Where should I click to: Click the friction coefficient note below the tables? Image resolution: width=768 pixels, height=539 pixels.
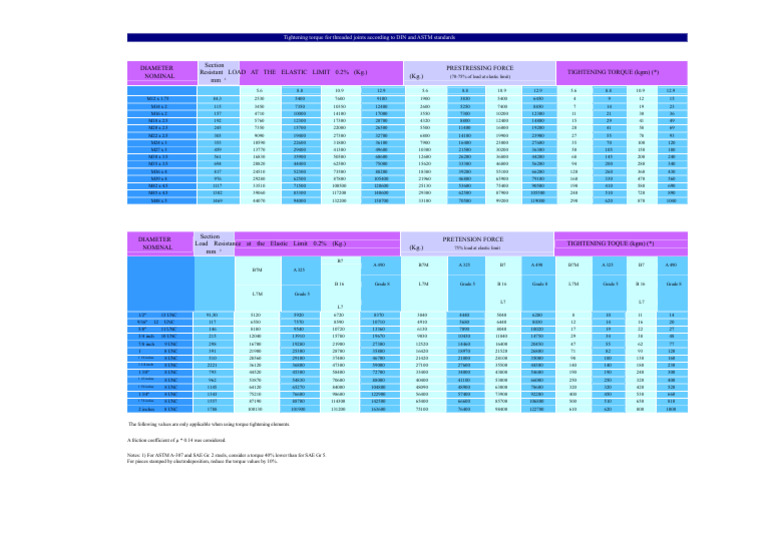[176, 441]
